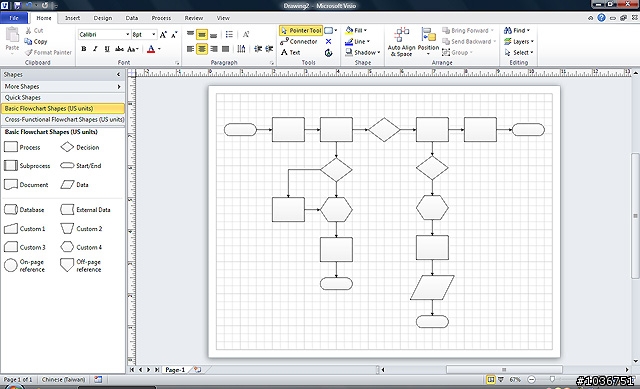The width and height of the screenshot is (640, 389).
Task: Click the Cut scissors icon
Action: coord(29,31)
